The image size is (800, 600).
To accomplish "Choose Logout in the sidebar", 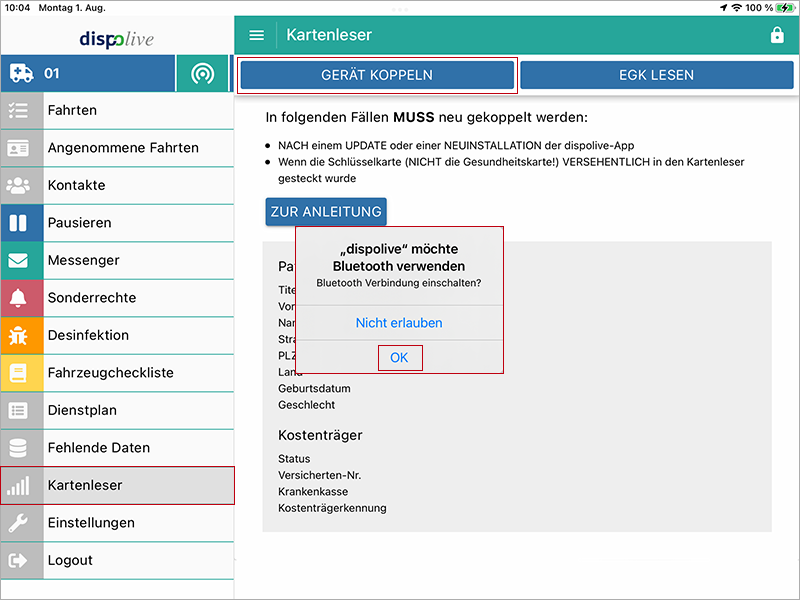I will click(x=117, y=560).
